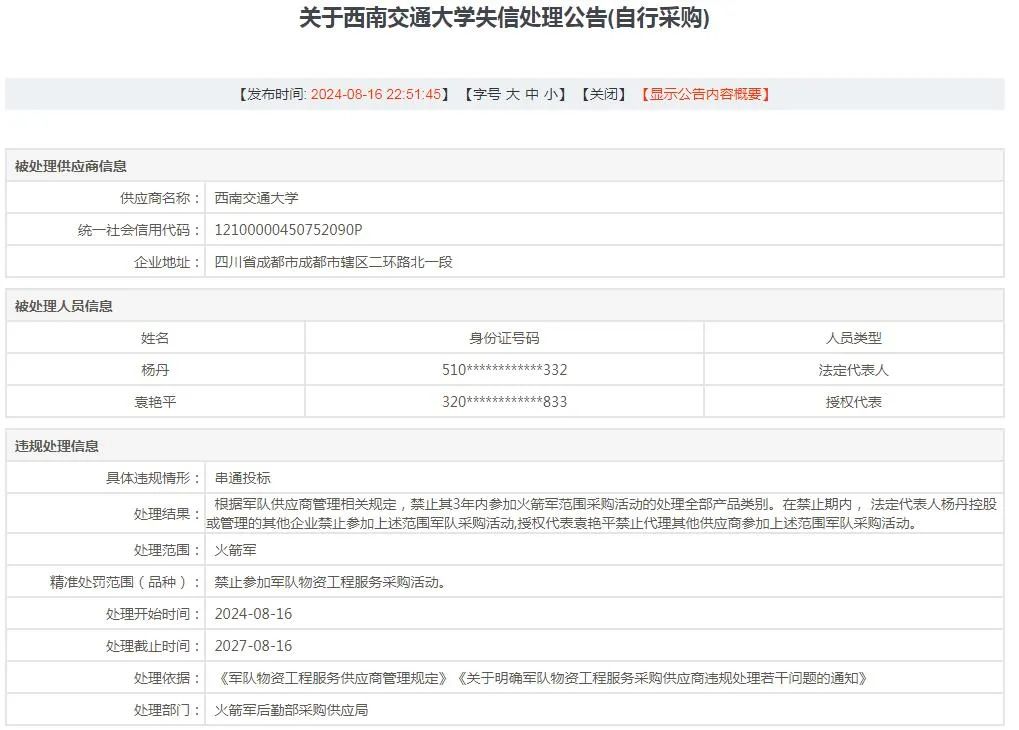
Task: Click the enterprise address value
Action: click(x=333, y=262)
